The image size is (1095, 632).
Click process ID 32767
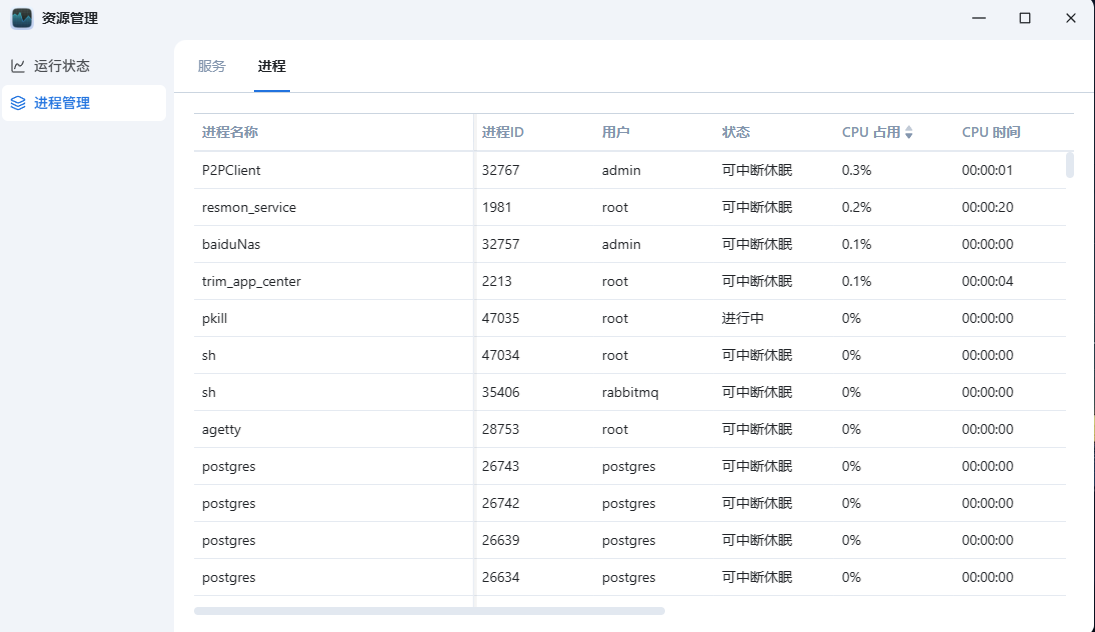[501, 170]
